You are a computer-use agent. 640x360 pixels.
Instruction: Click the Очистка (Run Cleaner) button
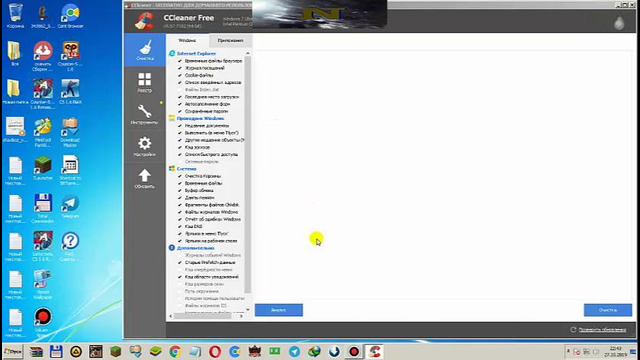coord(608,310)
